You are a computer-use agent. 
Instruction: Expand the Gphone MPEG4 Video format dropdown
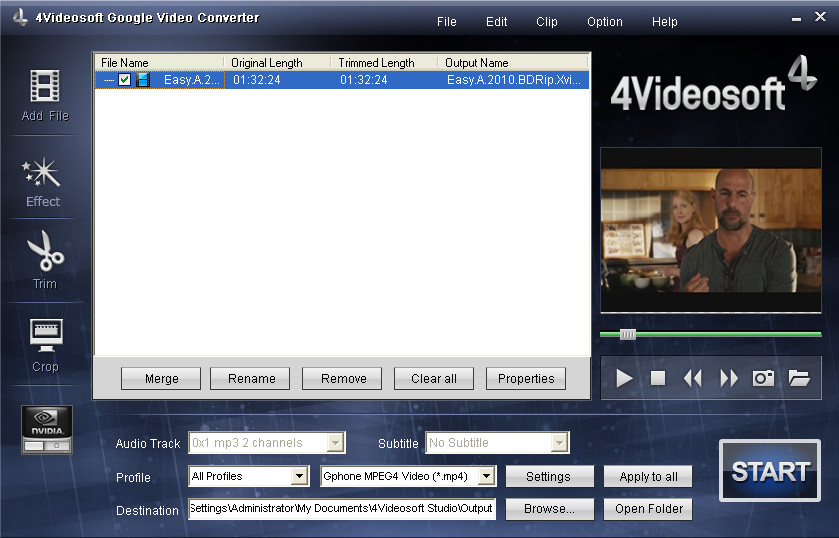[x=486, y=476]
